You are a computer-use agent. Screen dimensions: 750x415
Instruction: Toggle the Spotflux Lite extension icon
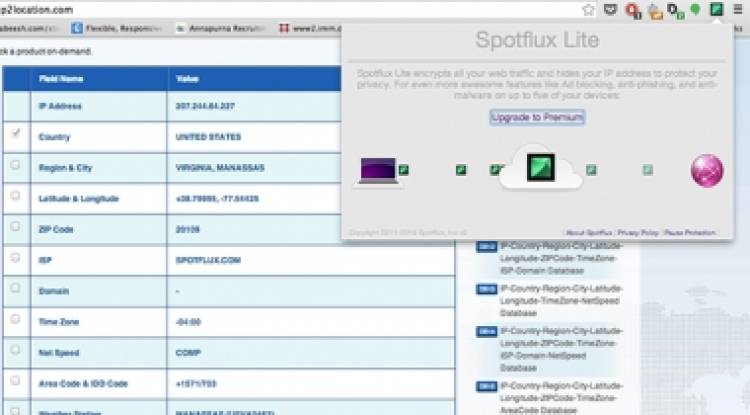(x=716, y=9)
